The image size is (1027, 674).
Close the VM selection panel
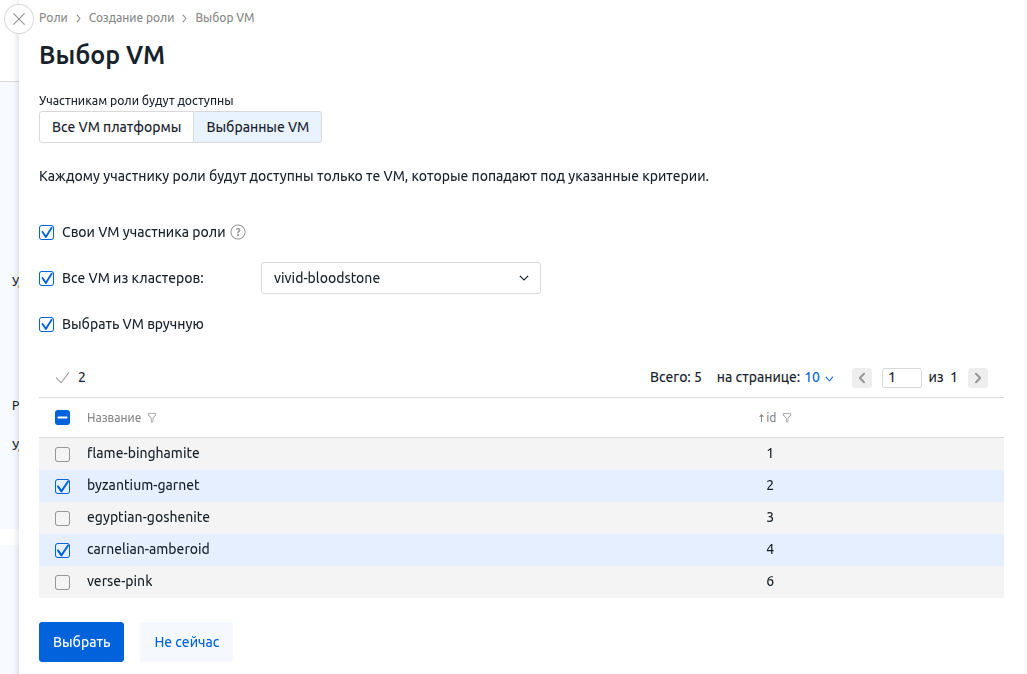coord(19,19)
